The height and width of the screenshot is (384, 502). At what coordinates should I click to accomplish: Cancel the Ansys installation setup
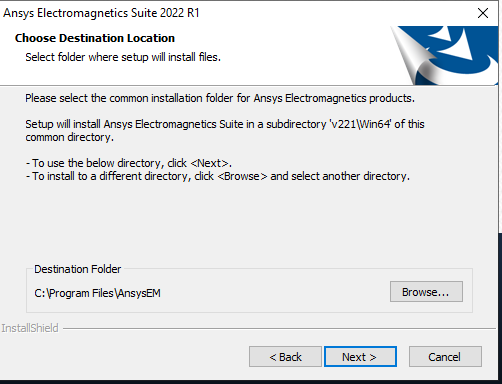(445, 357)
